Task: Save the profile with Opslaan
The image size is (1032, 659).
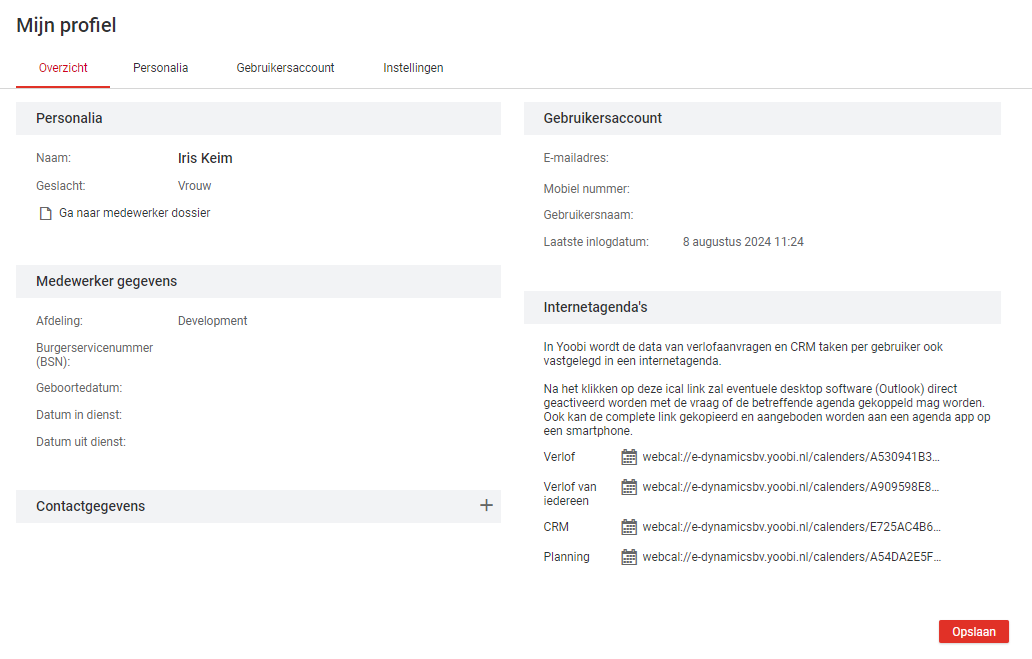Action: click(x=973, y=632)
